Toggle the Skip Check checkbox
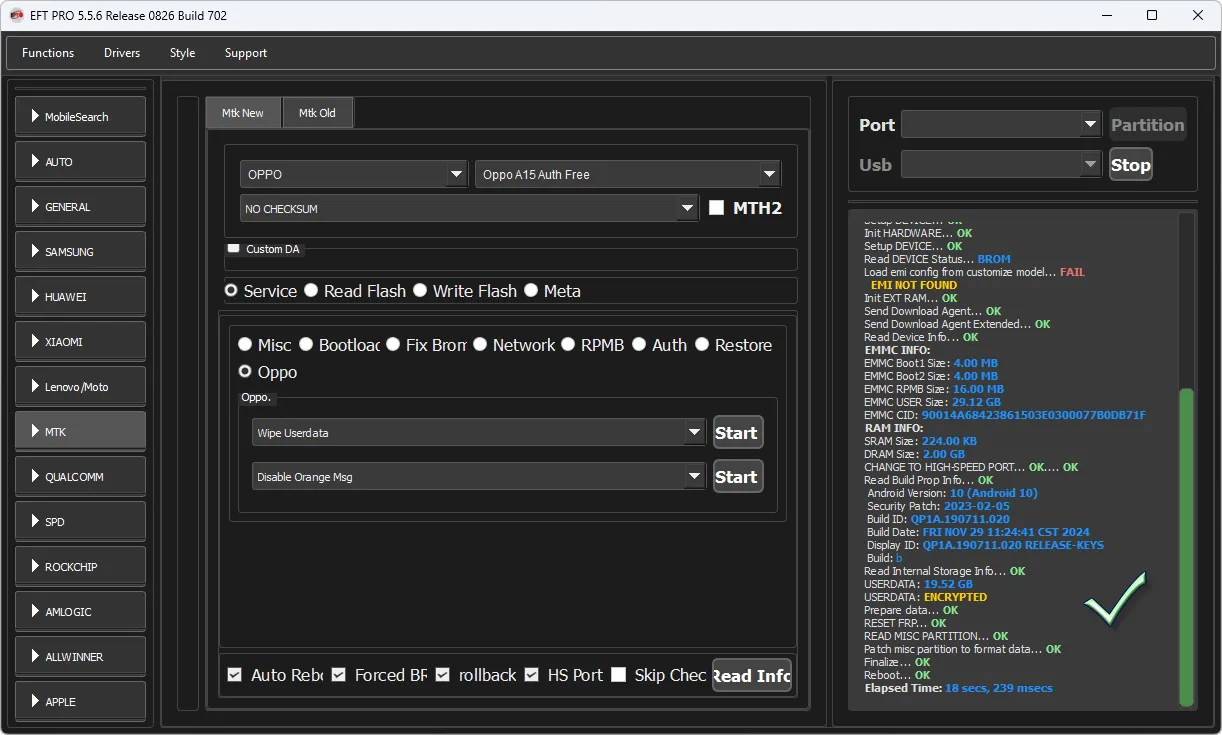Image resolution: width=1222 pixels, height=735 pixels. tap(619, 675)
